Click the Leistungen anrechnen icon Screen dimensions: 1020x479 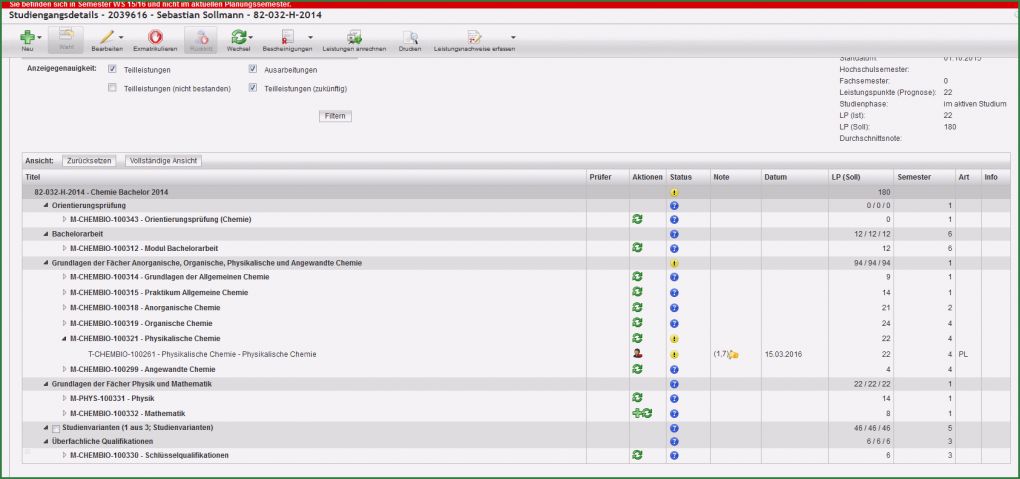[354, 37]
